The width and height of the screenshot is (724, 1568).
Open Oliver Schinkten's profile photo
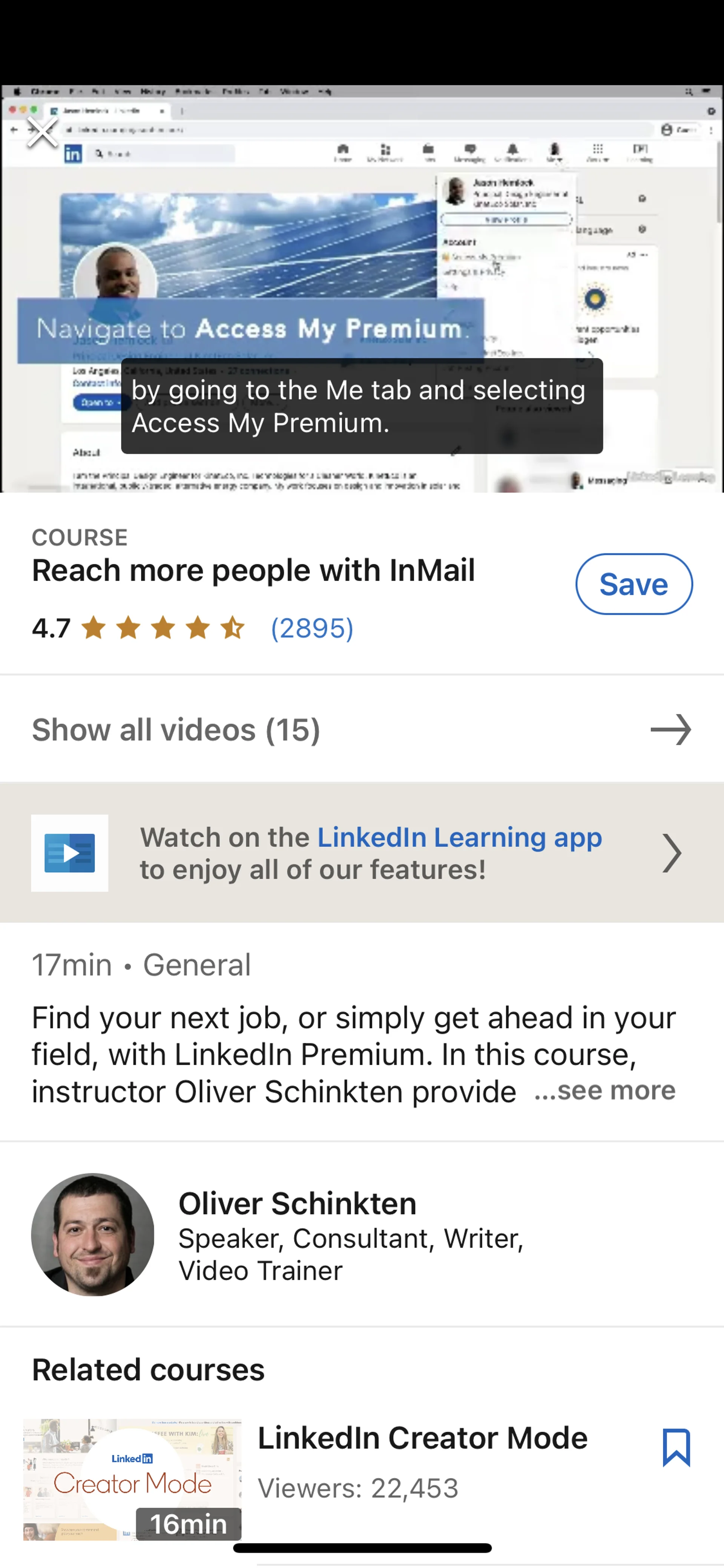92,1234
